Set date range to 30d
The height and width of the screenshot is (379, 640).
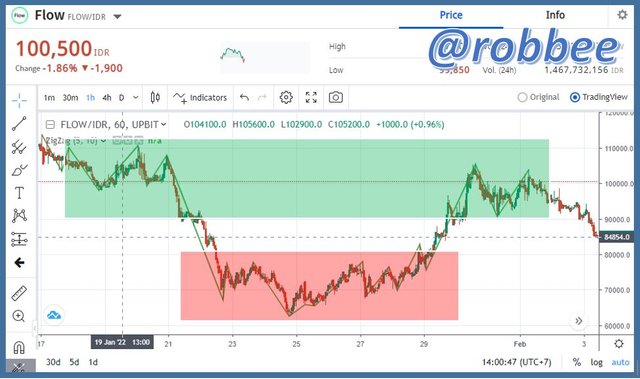[x=53, y=362]
